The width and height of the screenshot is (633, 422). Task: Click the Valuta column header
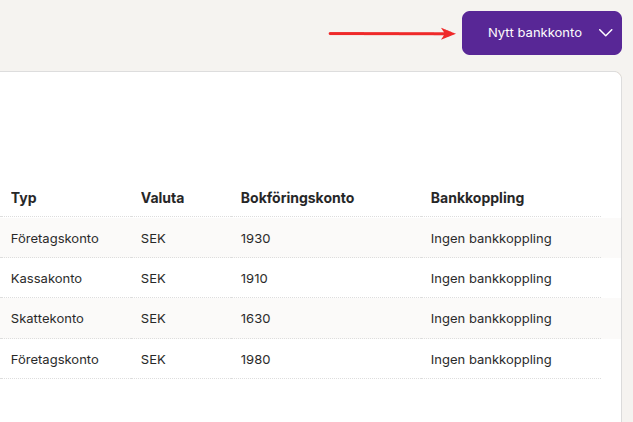(x=162, y=198)
